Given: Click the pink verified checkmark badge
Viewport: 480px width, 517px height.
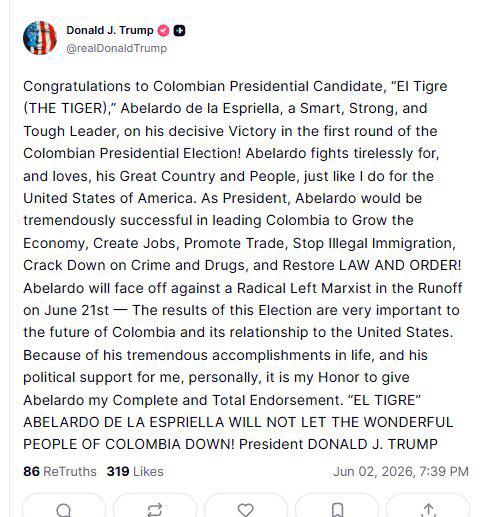Looking at the screenshot, I should [x=163, y=31].
